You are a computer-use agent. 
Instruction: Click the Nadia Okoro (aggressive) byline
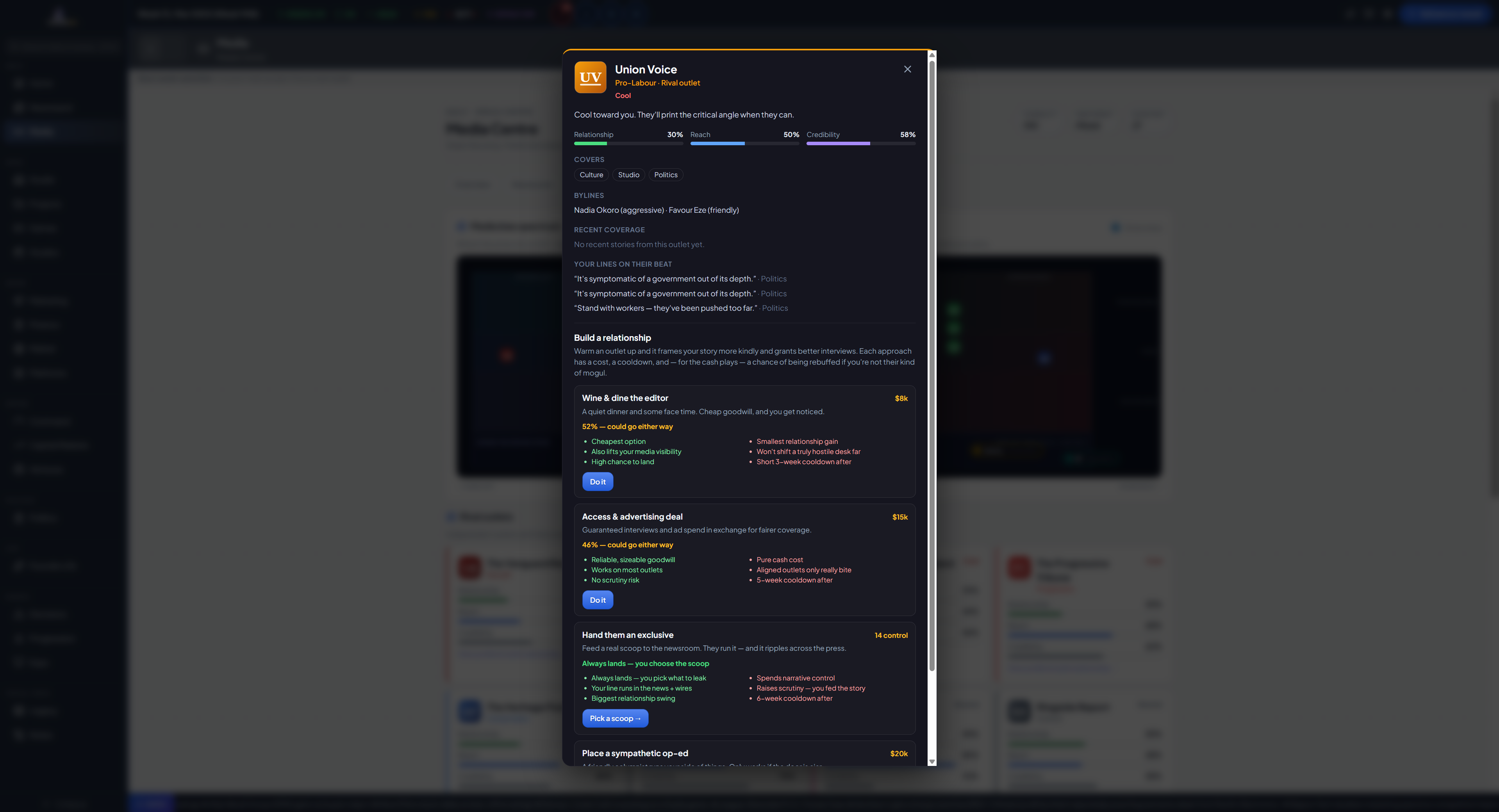(619, 210)
